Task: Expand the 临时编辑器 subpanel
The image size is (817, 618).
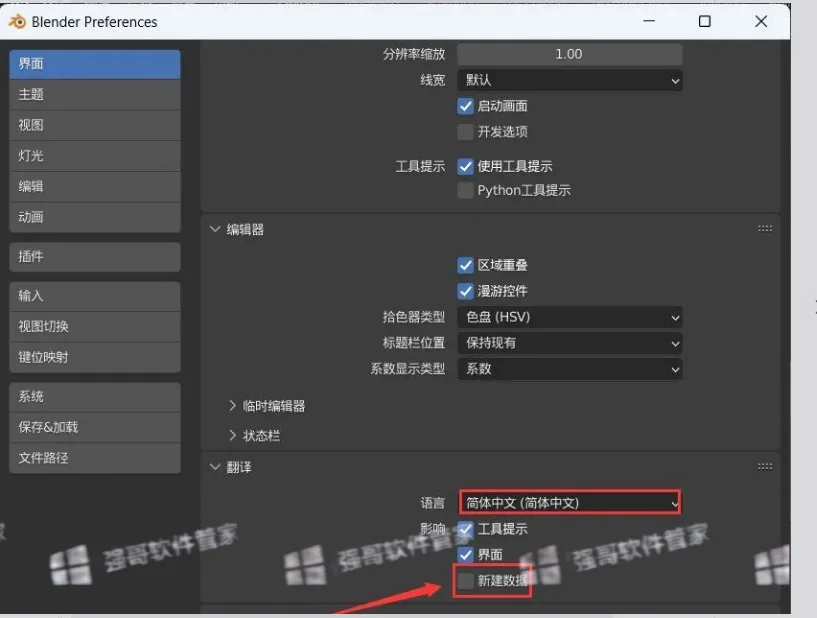Action: click(x=232, y=406)
